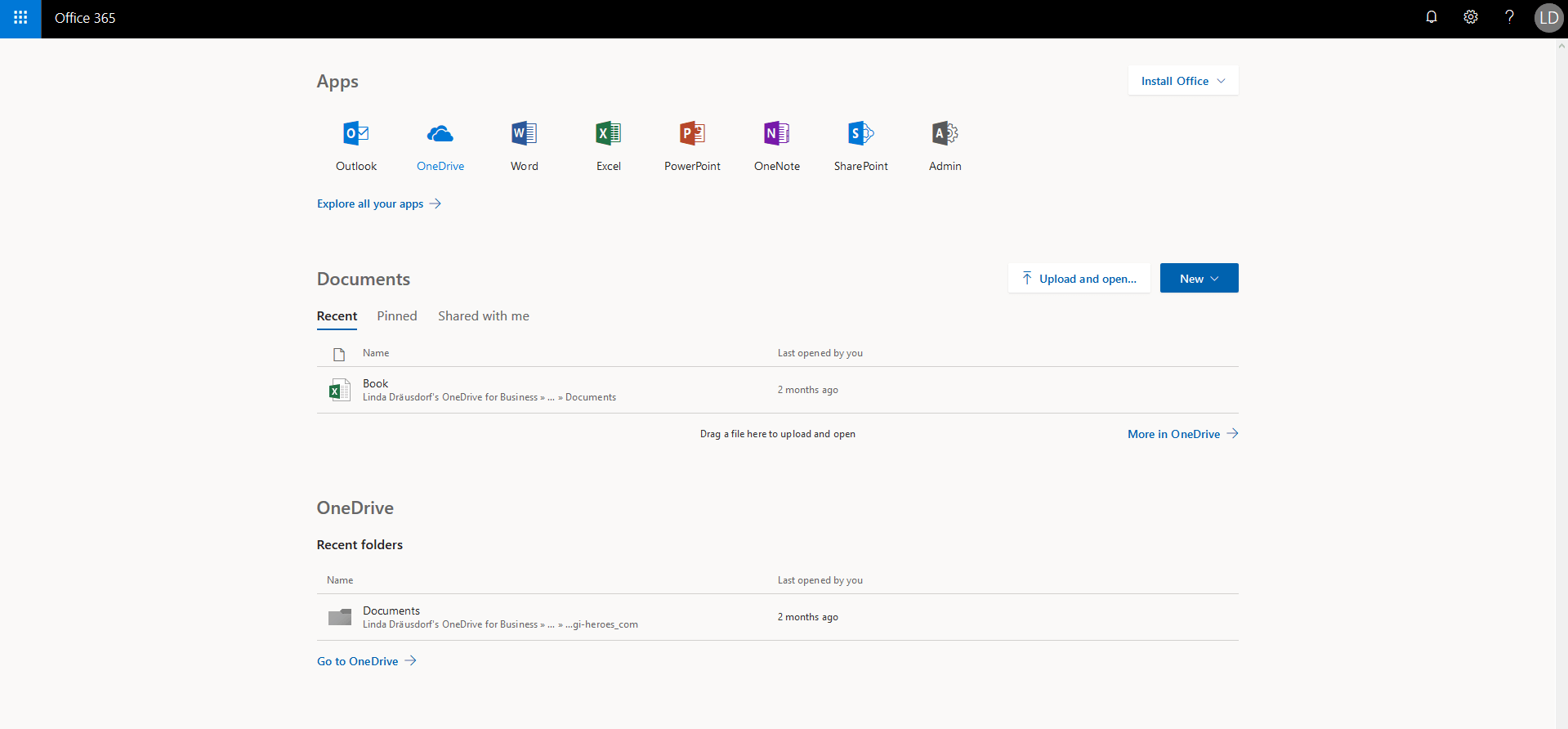Switch to the Pinned tab
1568x729 pixels.
coord(397,316)
